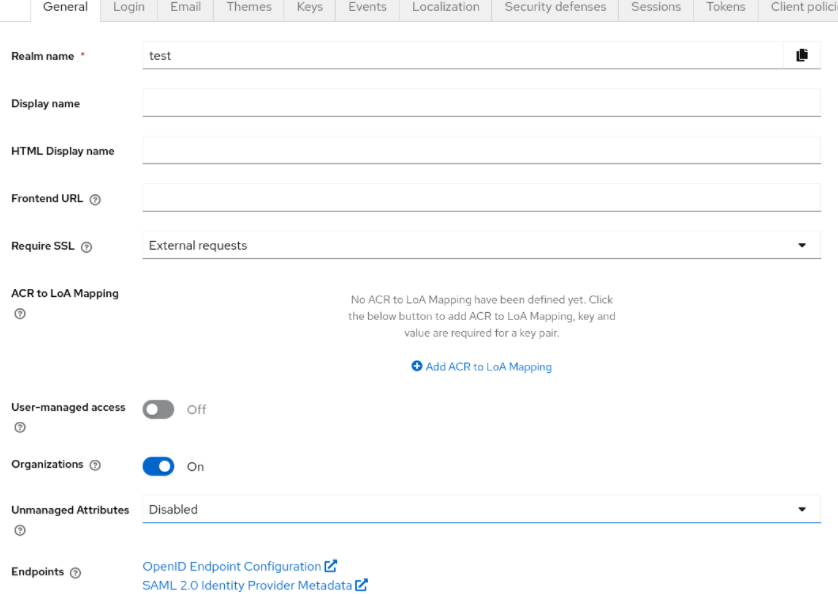Open help for User-managed access
Image resolution: width=838 pixels, height=594 pixels.
coord(18,426)
